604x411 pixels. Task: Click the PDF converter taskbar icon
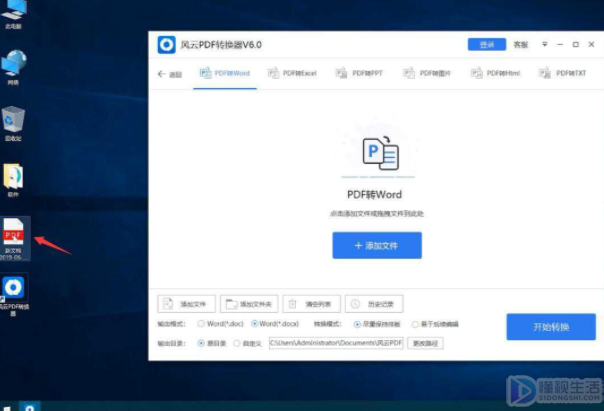(29, 407)
